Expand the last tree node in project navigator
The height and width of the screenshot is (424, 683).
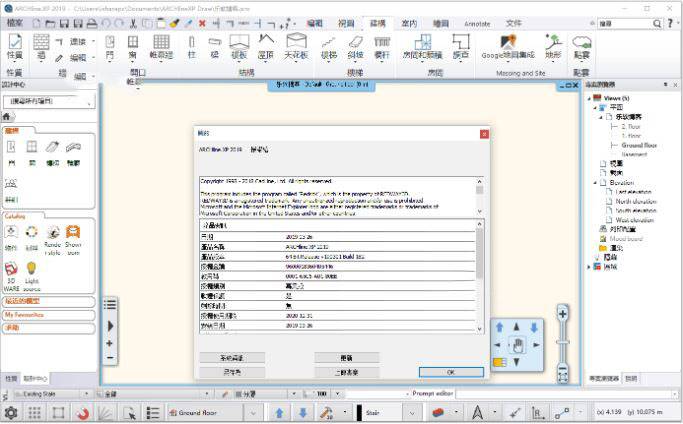pos(589,267)
